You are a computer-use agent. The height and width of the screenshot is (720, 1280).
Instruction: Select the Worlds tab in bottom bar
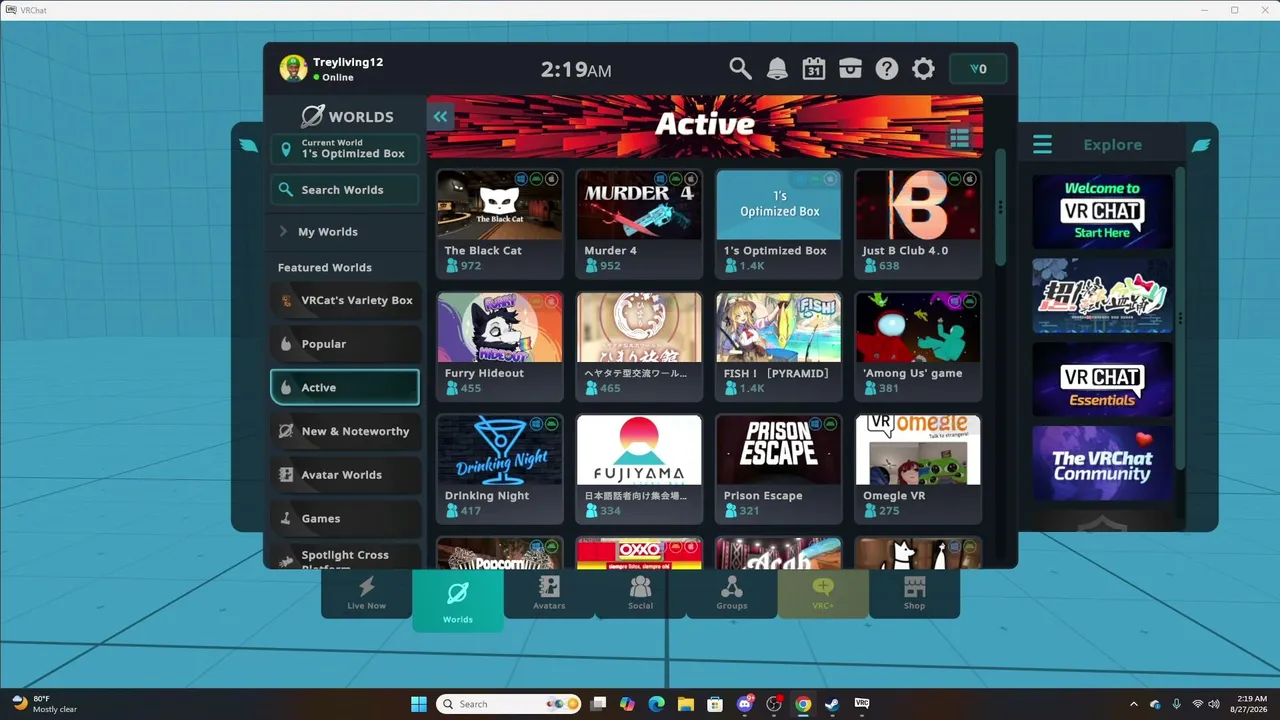pyautogui.click(x=458, y=600)
